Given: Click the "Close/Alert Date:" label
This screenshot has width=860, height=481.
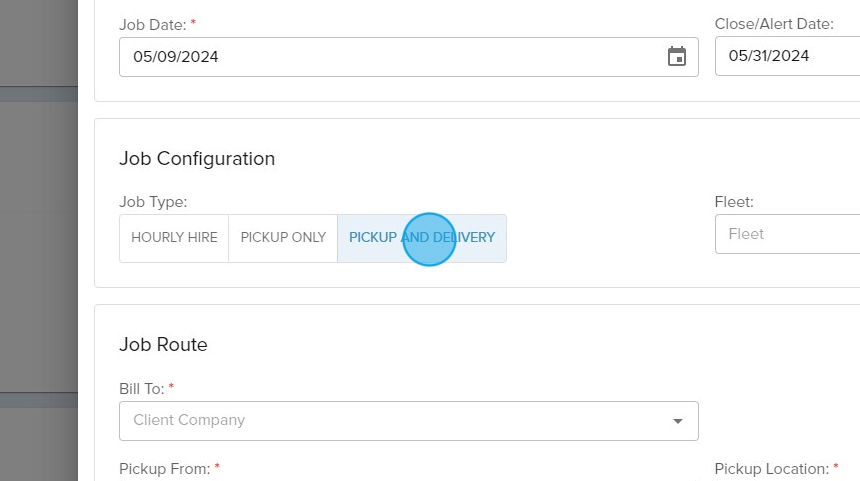Looking at the screenshot, I should click(774, 22).
